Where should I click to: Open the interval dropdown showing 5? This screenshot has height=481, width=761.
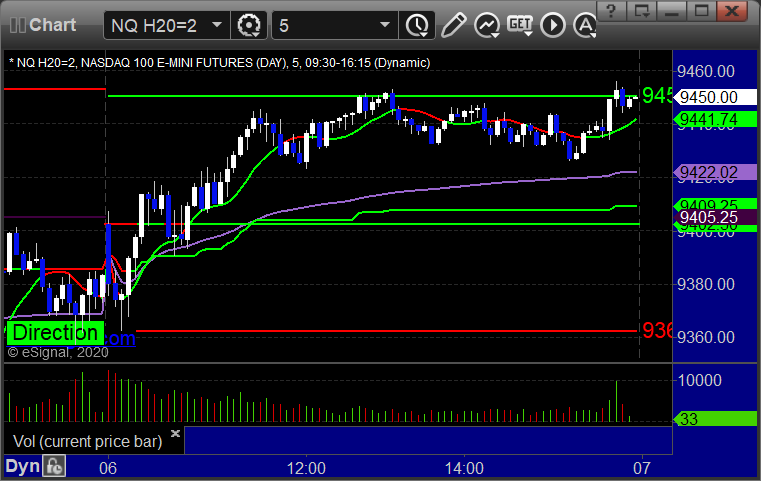pyautogui.click(x=335, y=25)
